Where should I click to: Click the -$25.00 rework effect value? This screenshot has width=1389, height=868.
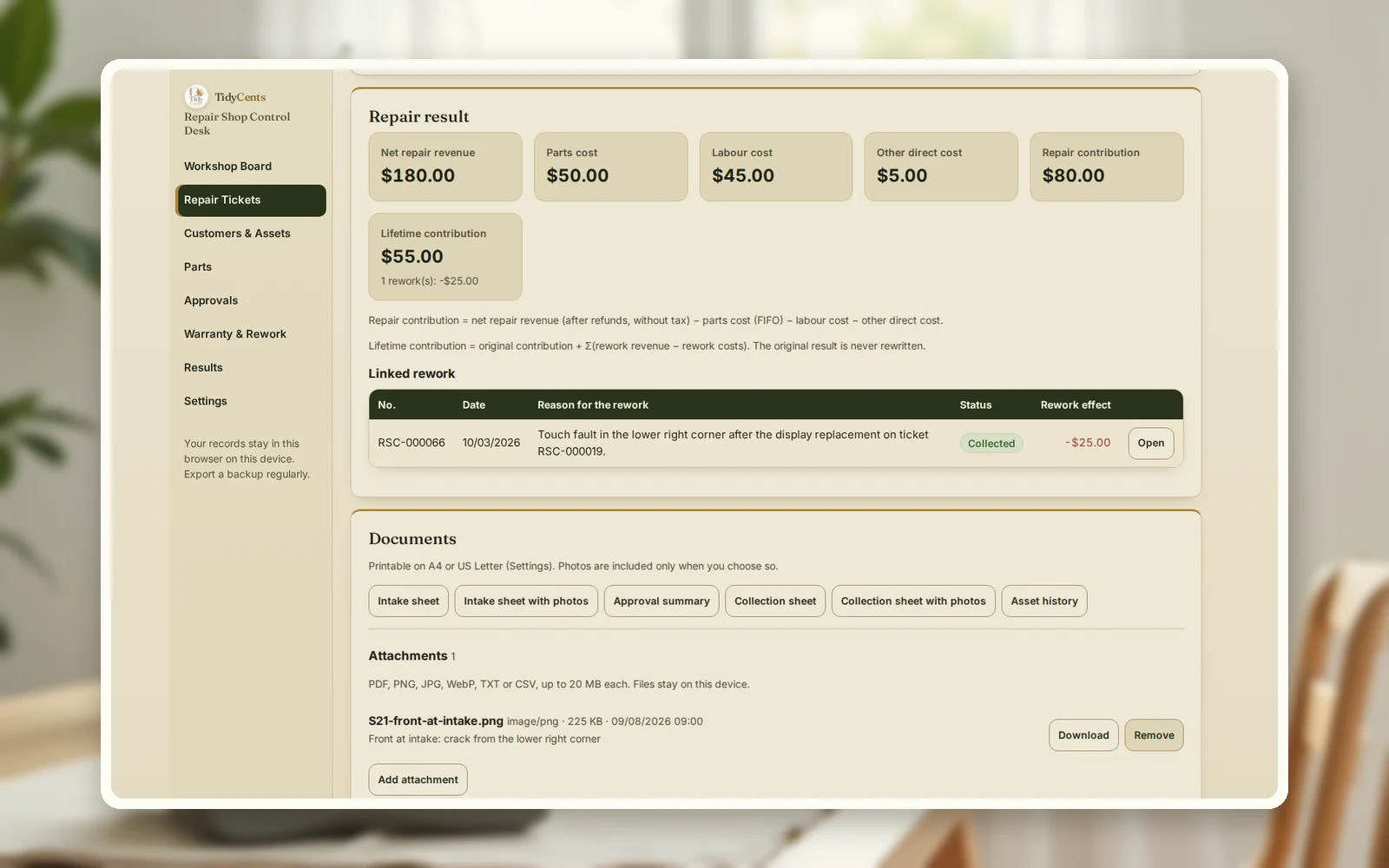pos(1088,443)
